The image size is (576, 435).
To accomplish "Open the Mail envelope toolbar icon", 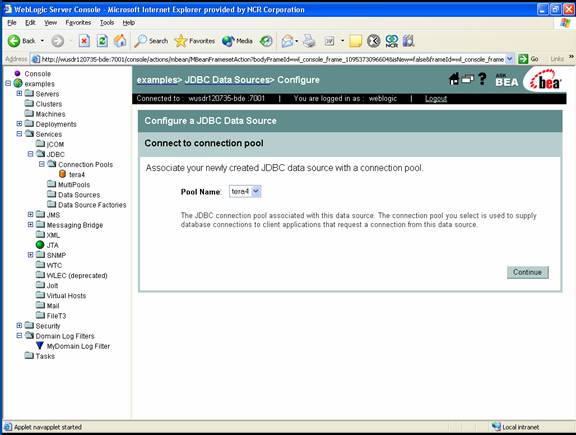I will click(287, 41).
